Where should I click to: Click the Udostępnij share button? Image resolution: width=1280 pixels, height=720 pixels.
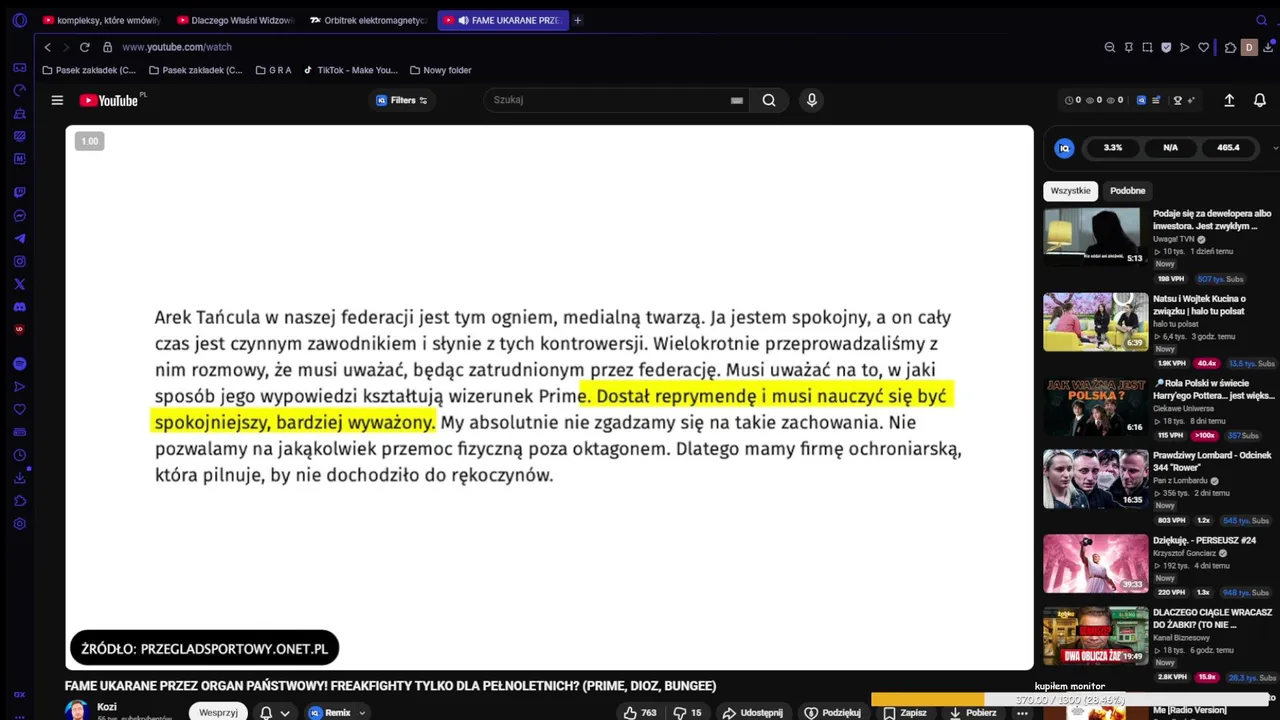click(x=752, y=713)
